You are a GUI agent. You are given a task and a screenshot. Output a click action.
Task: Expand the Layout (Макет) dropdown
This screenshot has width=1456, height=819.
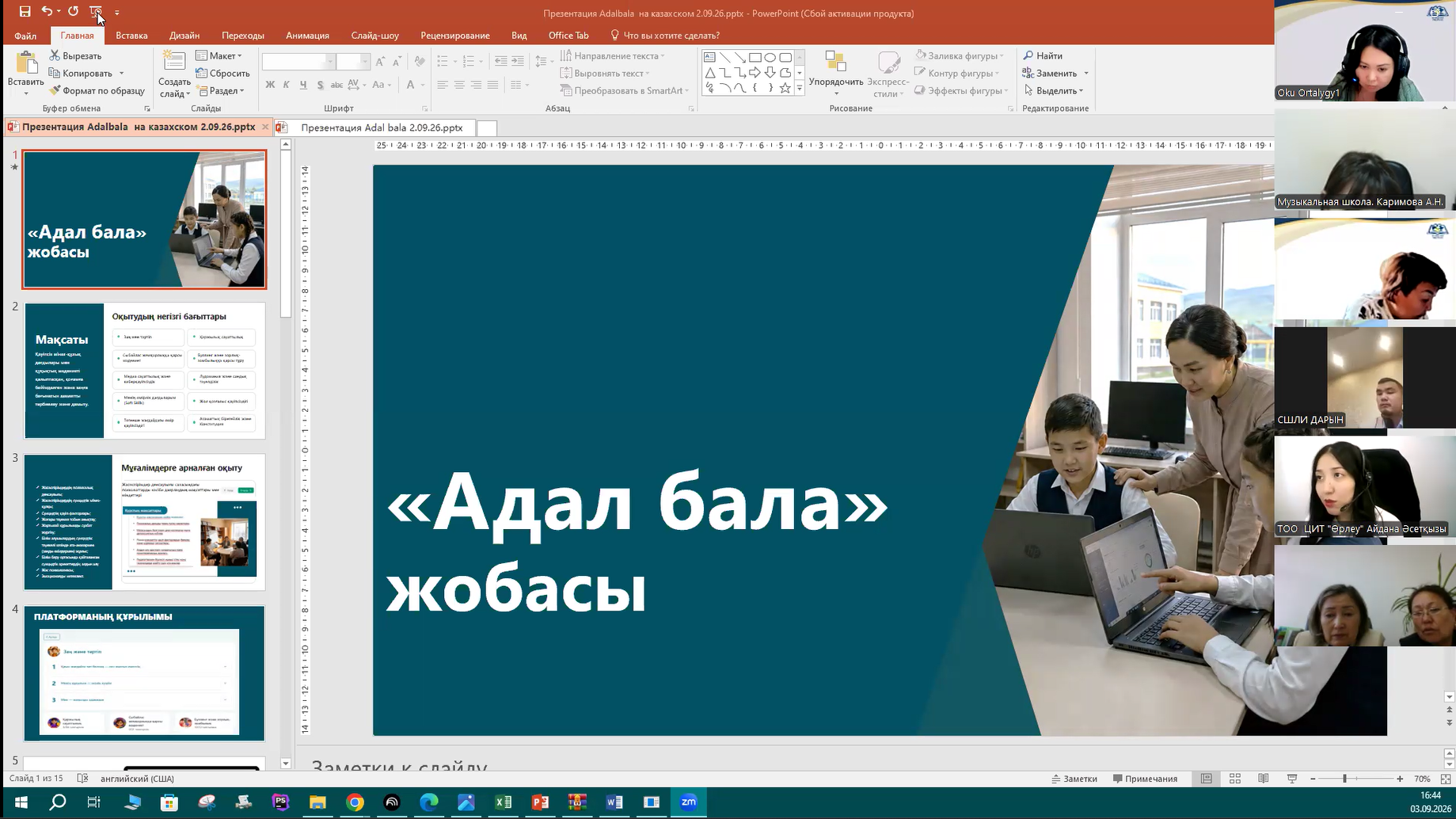(x=219, y=55)
